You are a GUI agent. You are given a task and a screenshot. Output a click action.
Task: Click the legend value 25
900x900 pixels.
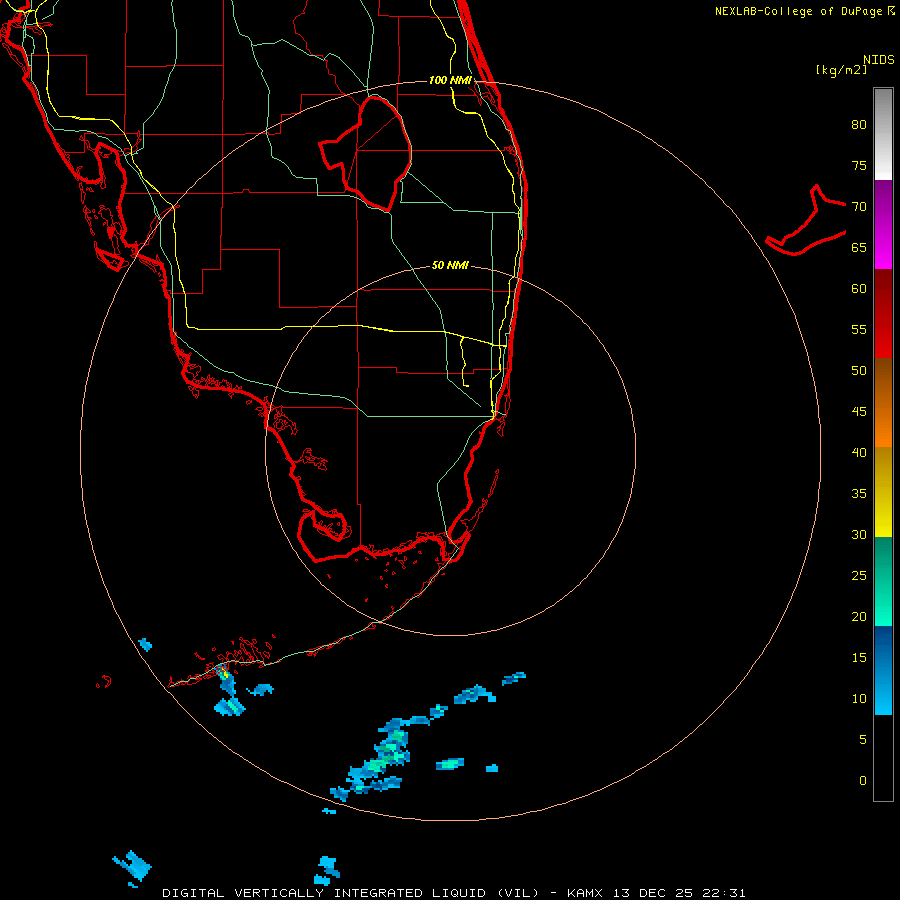pyautogui.click(x=859, y=576)
